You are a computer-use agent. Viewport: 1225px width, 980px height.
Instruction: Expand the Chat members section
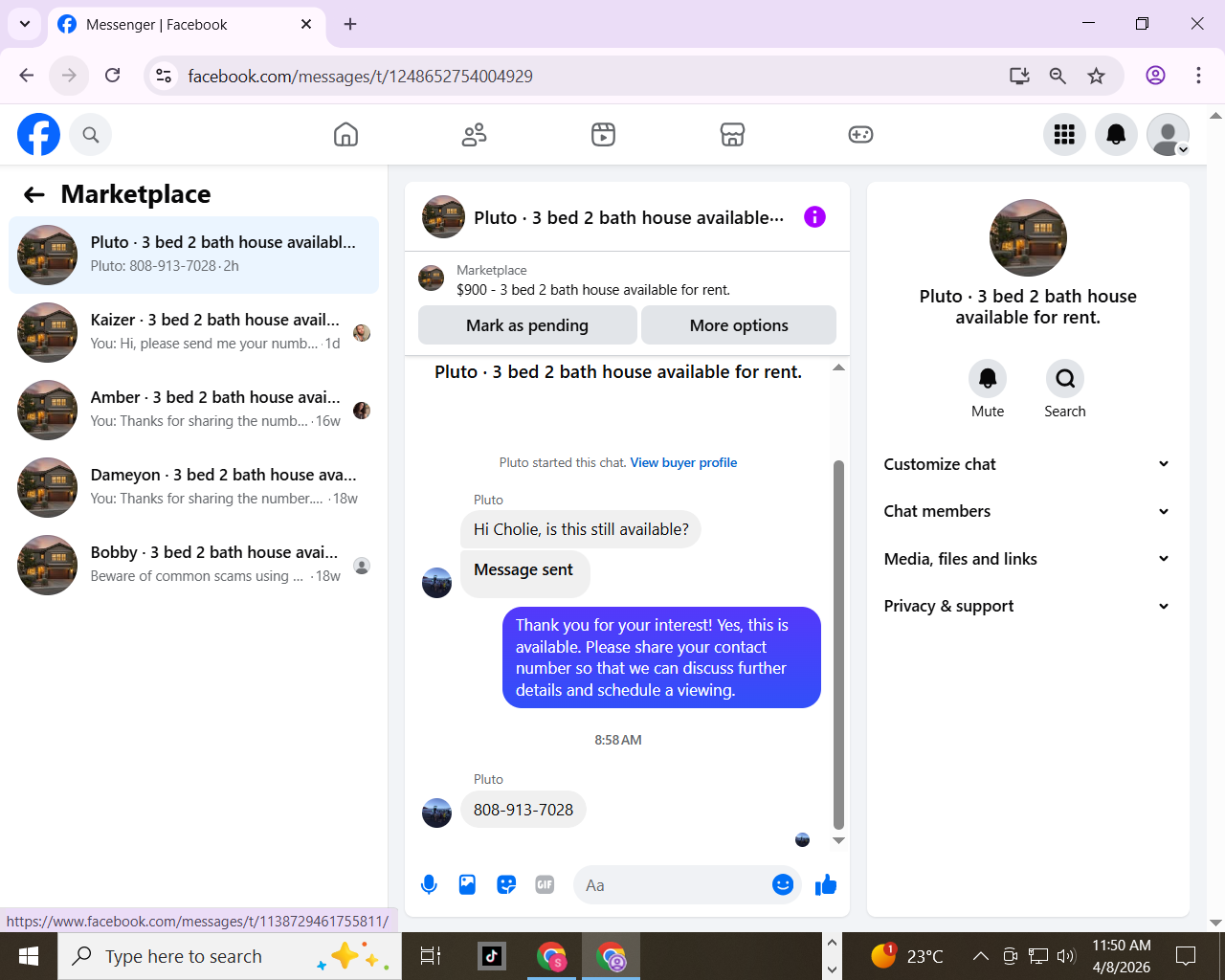(1028, 511)
